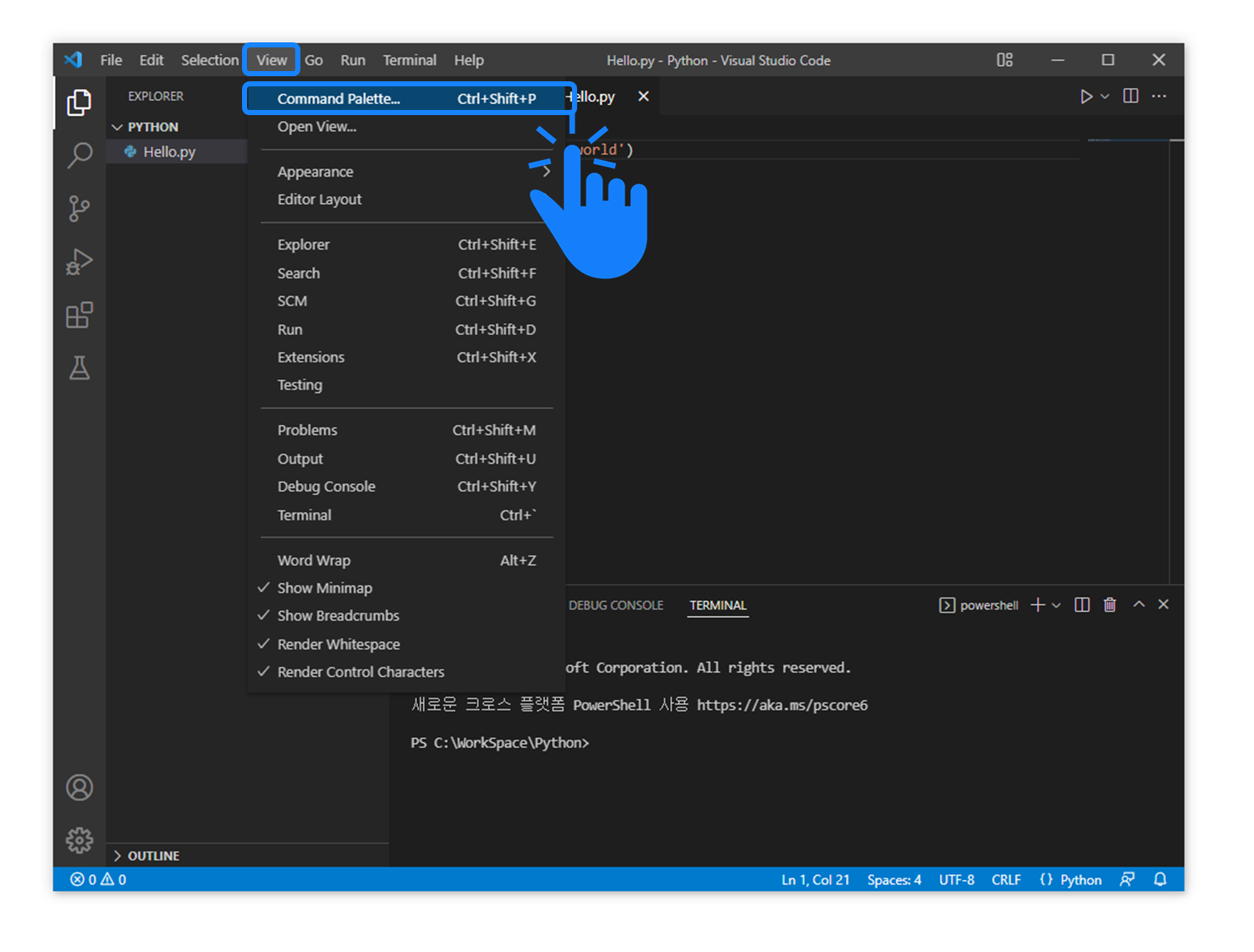Choose Command Palette... menu entry
Viewport: 1254px width, 952px height.
click(x=406, y=98)
